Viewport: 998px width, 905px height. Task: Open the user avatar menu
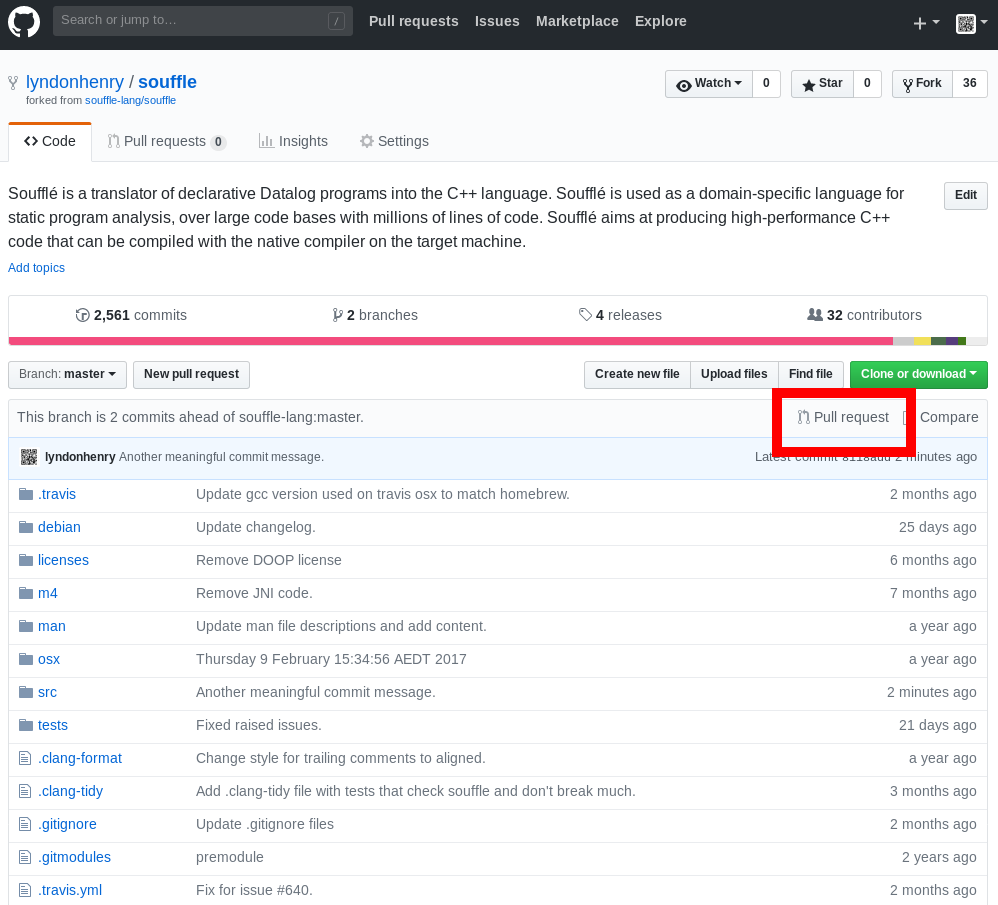[972, 23]
